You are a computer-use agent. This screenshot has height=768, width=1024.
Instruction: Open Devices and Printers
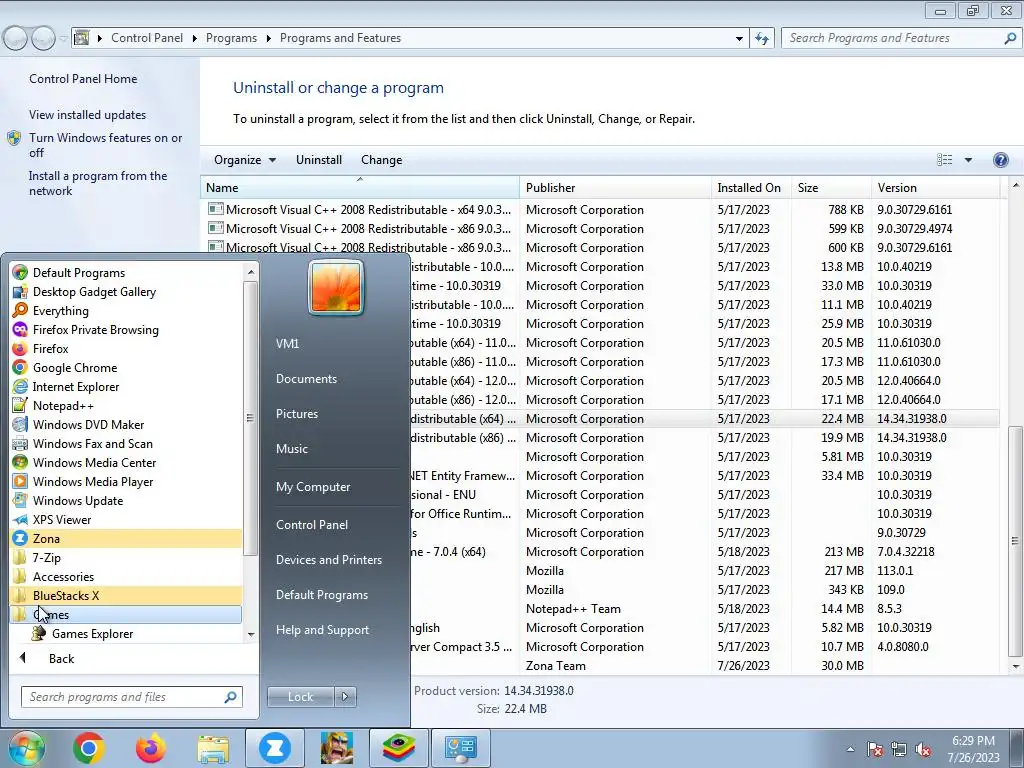(328, 560)
